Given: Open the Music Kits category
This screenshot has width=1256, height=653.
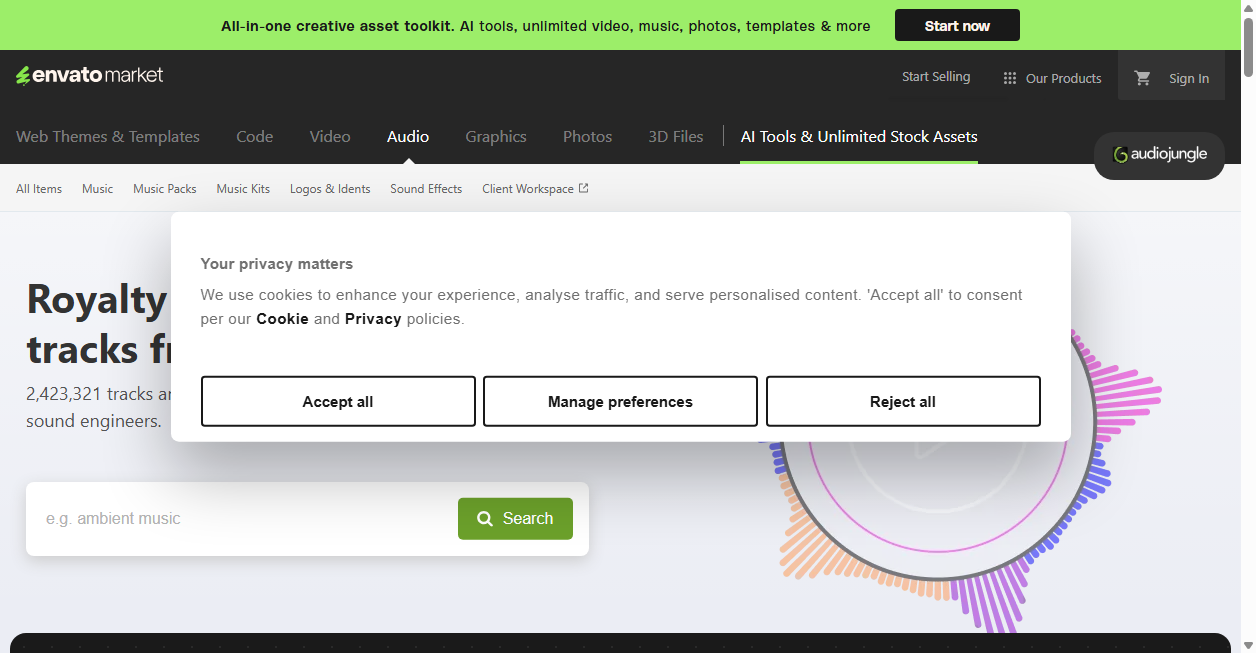Looking at the screenshot, I should point(243,188).
